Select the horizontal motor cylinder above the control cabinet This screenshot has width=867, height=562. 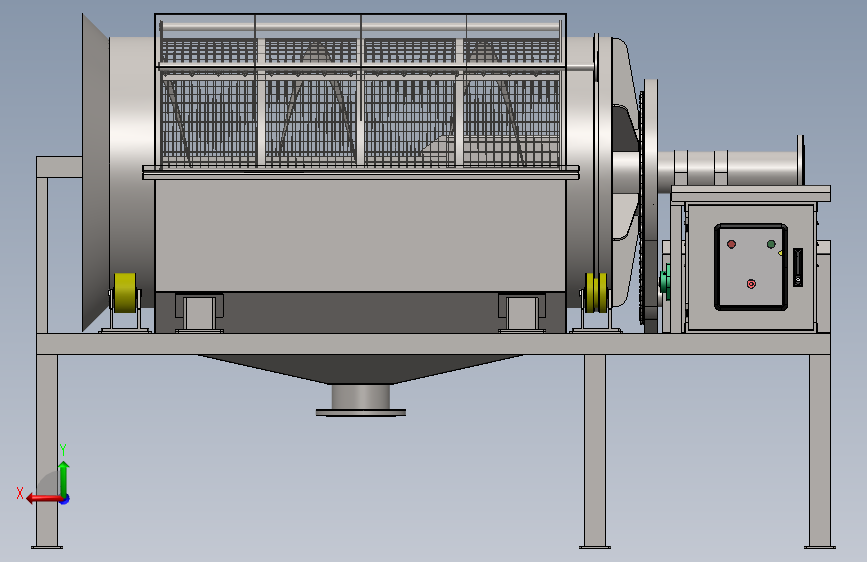tap(732, 168)
